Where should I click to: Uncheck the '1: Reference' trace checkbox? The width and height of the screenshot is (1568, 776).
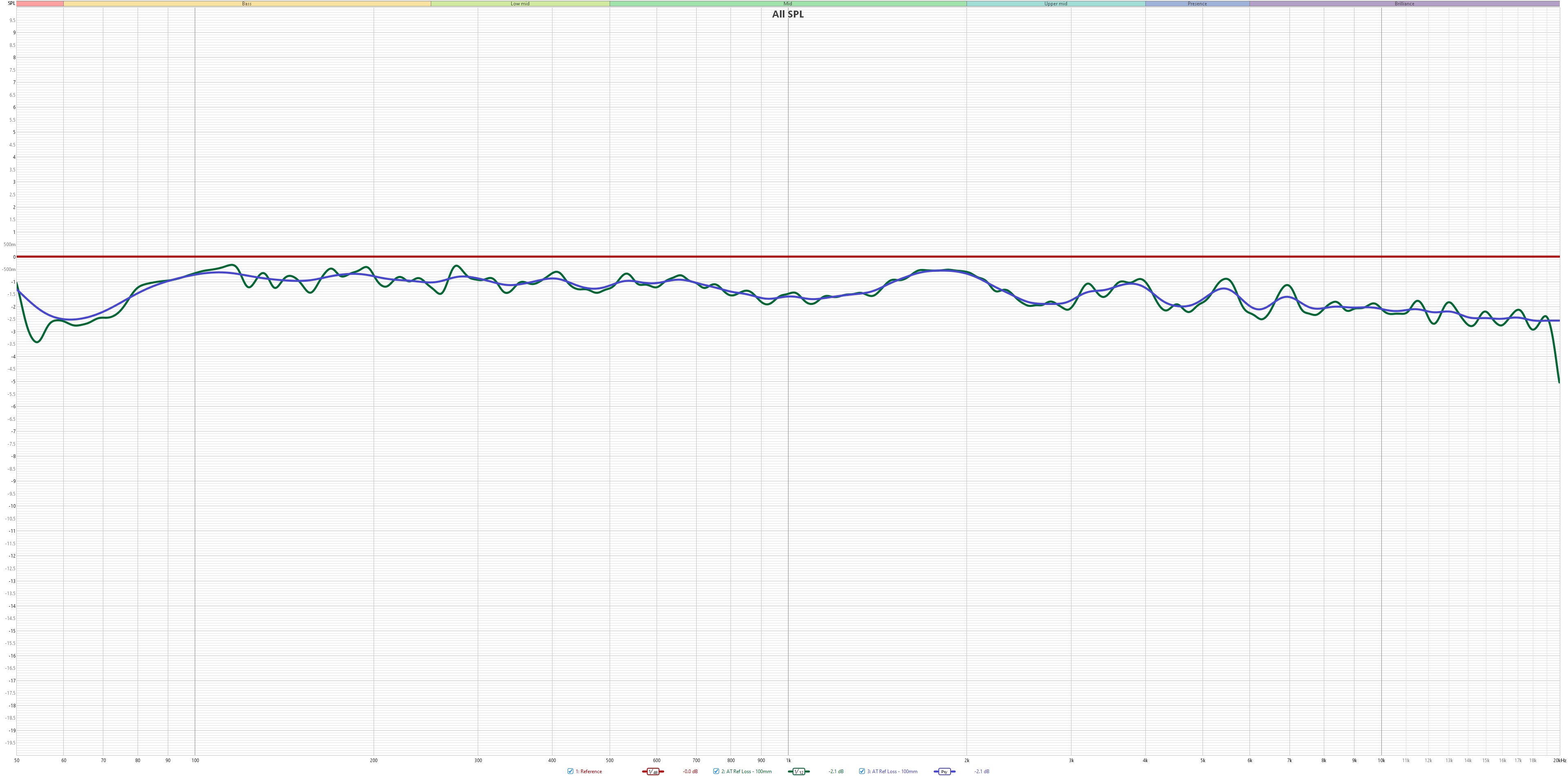pyautogui.click(x=570, y=771)
